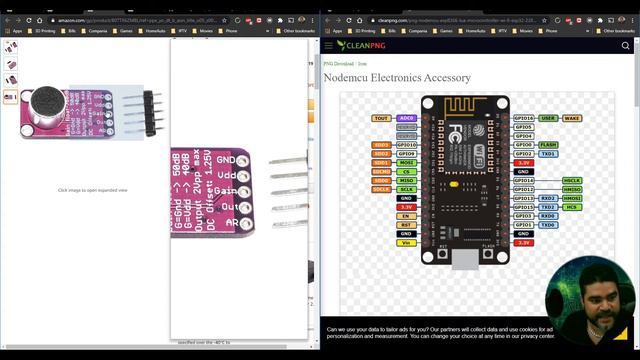Open home page in Amazon browser window
The image size is (640, 360).
[x=40, y=20]
